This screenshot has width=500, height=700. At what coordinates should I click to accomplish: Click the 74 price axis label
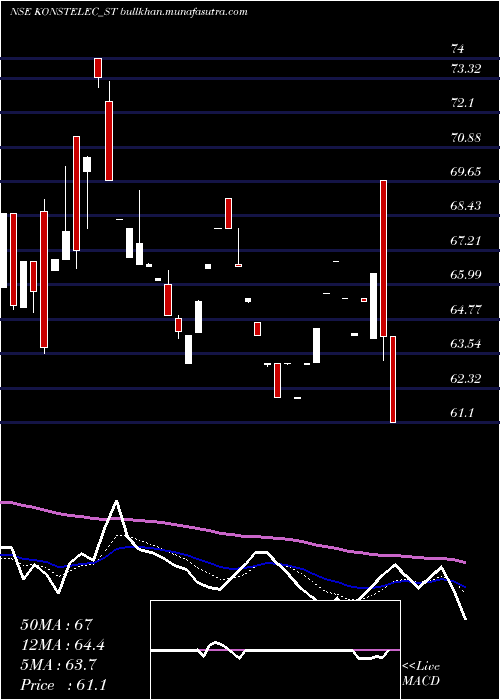pyautogui.click(x=458, y=49)
